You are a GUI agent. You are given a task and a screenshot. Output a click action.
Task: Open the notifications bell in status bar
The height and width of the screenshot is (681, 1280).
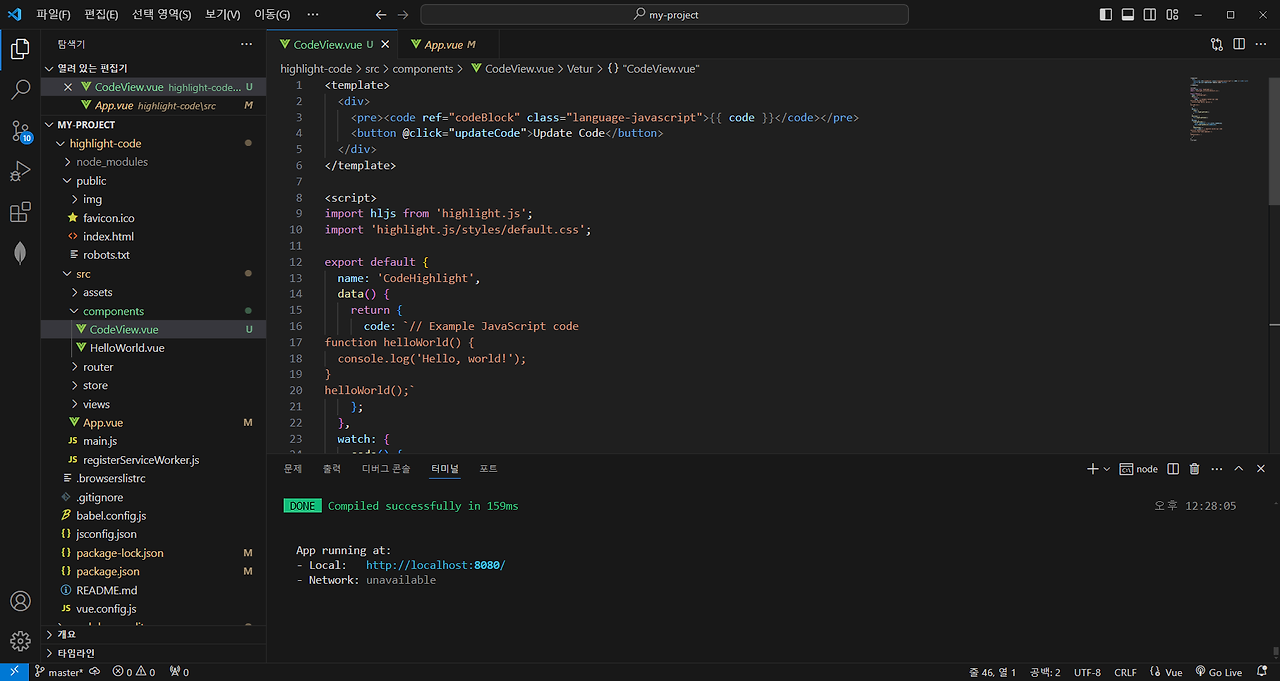[1262, 672]
